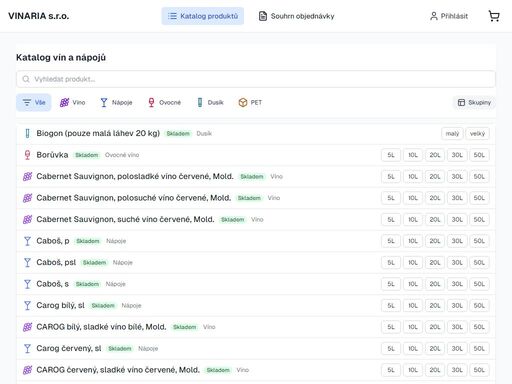
Task: Click the cylinder icon for Dusík
Action: click(200, 102)
